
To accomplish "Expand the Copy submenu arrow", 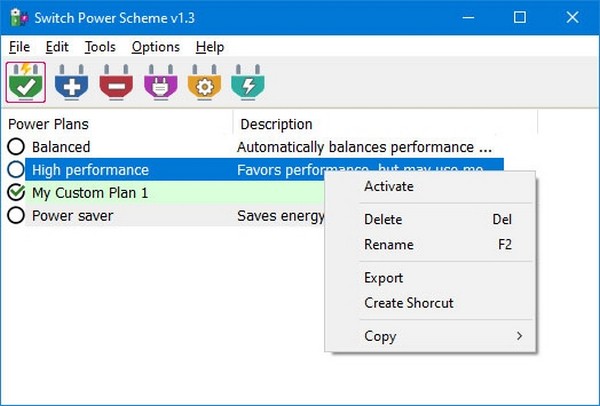I will click(x=519, y=336).
